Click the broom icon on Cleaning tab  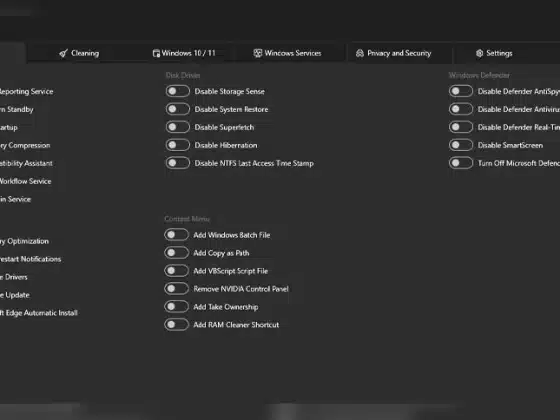click(x=63, y=53)
